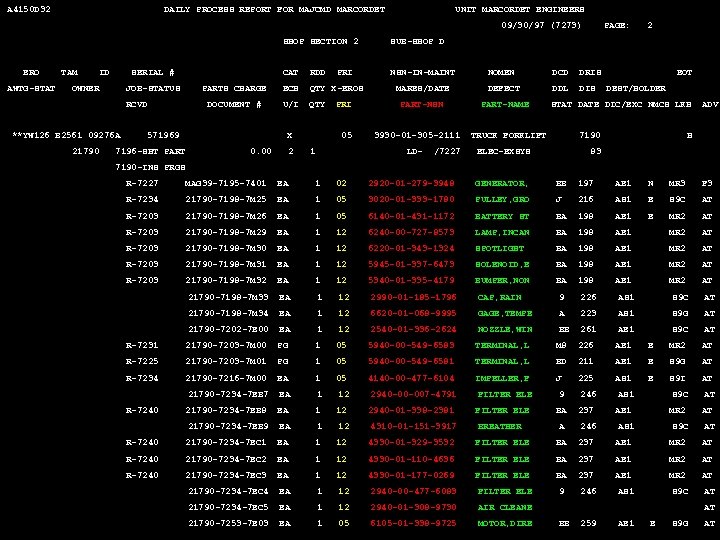
Task: Click the 'PAGE:' label
Action: point(616,25)
